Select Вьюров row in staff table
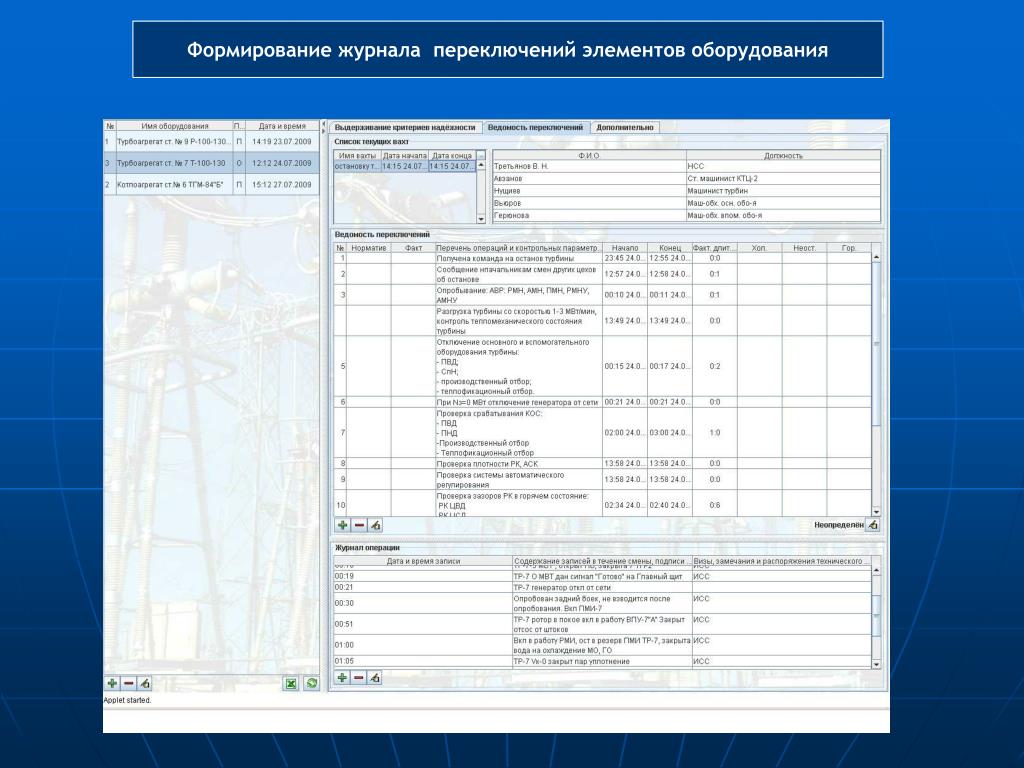The height and width of the screenshot is (768, 1024). (x=686, y=203)
